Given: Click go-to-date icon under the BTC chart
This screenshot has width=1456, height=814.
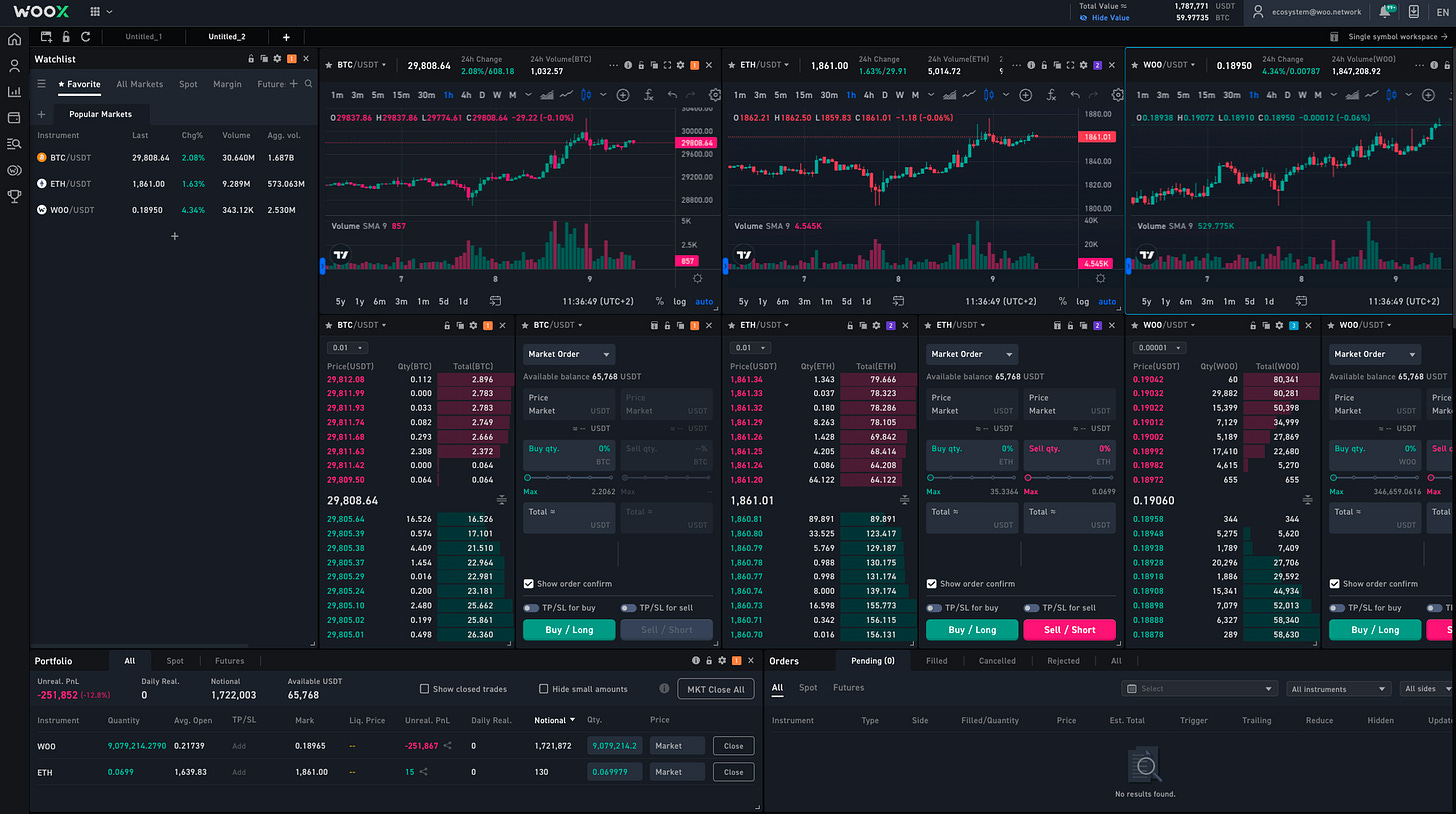Looking at the screenshot, I should (495, 301).
